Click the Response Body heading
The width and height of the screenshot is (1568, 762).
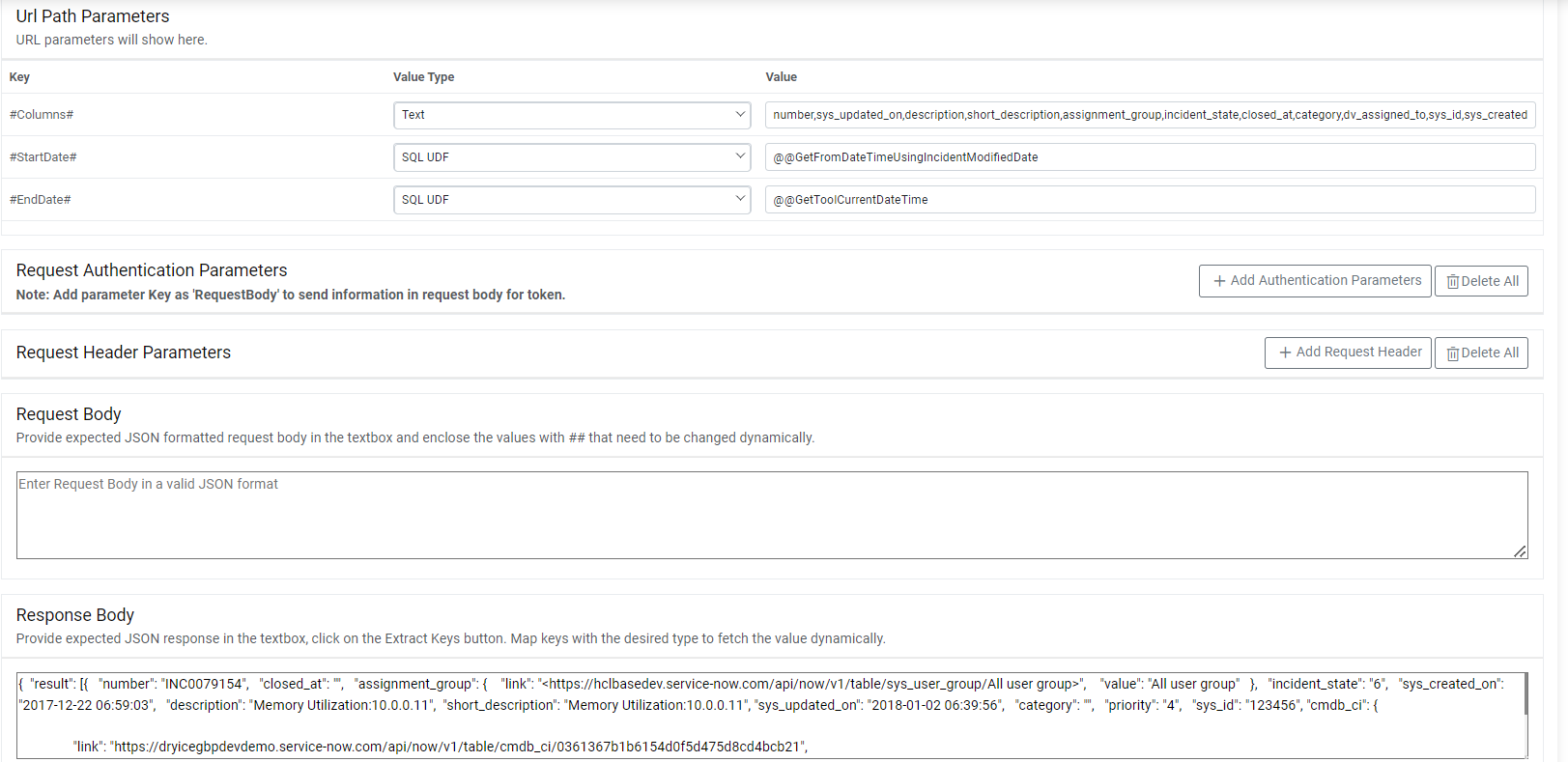tap(75, 615)
